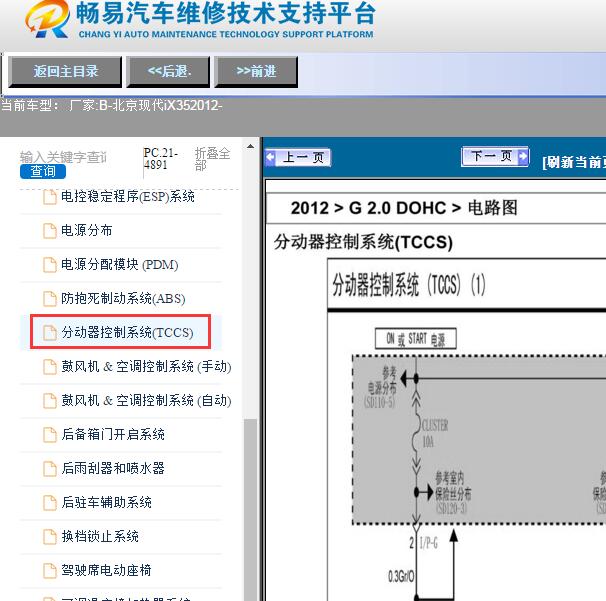Click the 刷新当前页 refresh link
Screen dimensions: 606x601
(574, 162)
